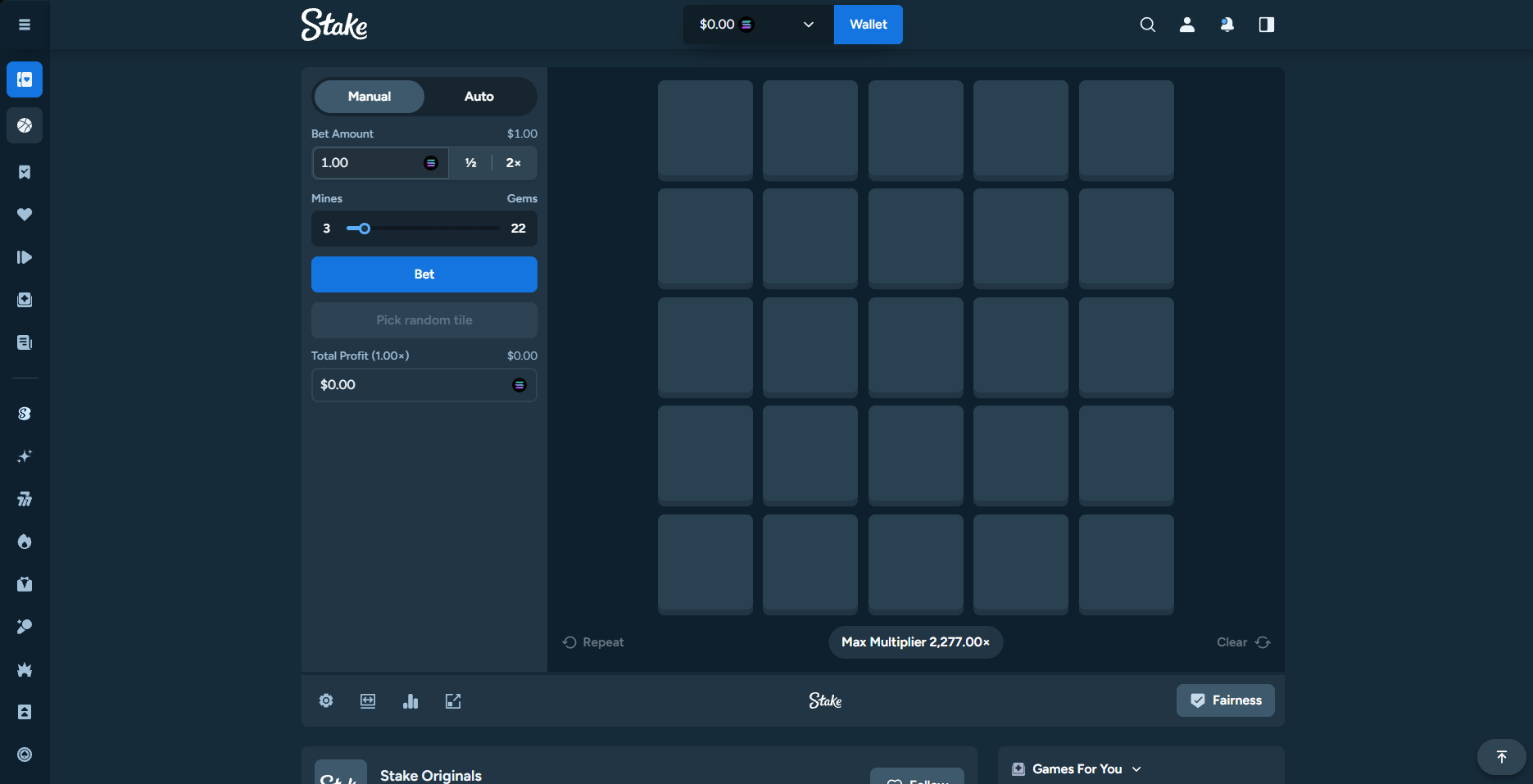
Task: Open the Stake Originals S sidebar icon
Action: pyautogui.click(x=25, y=414)
